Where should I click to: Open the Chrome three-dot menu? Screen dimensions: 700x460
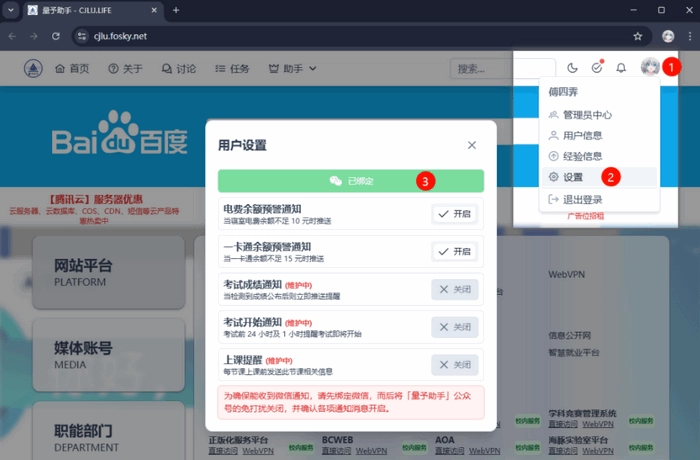point(688,36)
